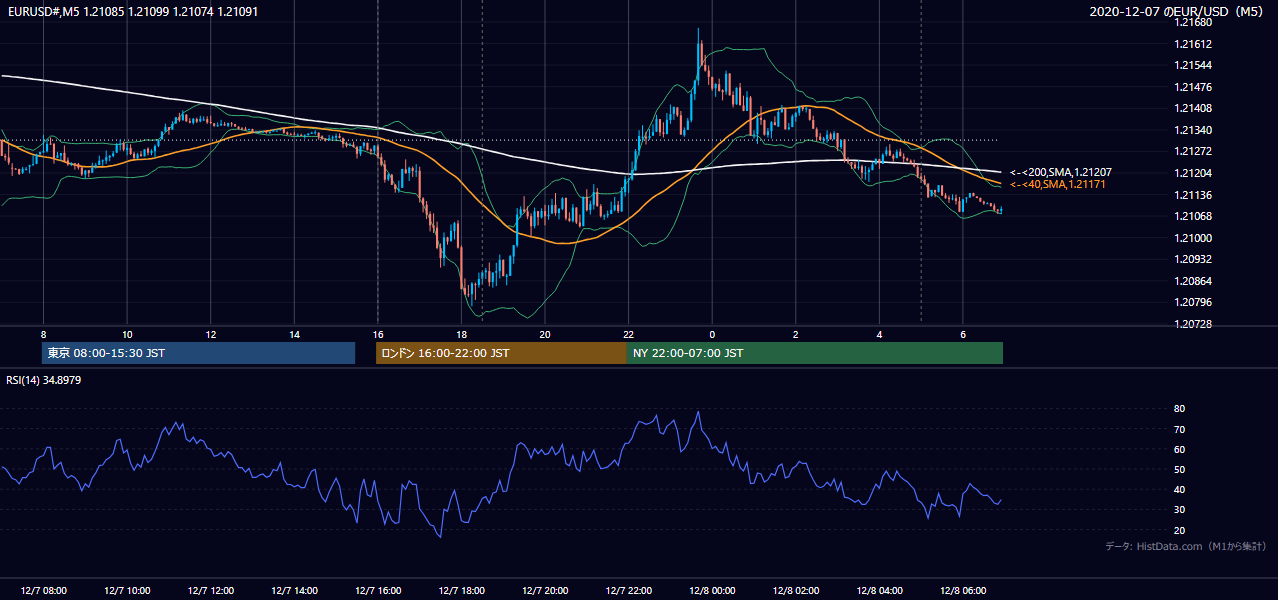Click price level 1.21544 on axis
The width and height of the screenshot is (1278, 600).
pyautogui.click(x=1195, y=65)
